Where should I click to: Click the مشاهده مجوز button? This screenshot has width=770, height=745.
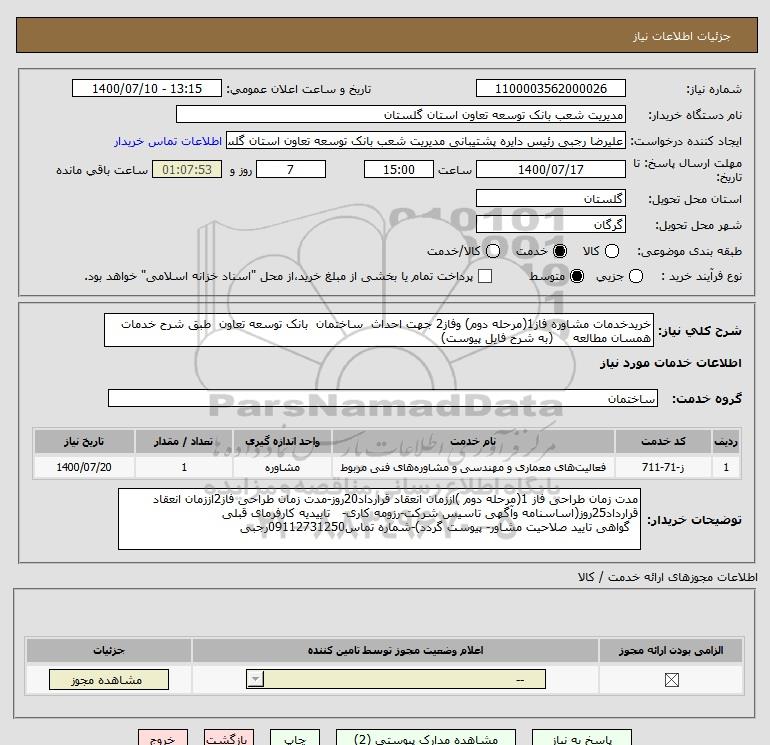pos(109,680)
